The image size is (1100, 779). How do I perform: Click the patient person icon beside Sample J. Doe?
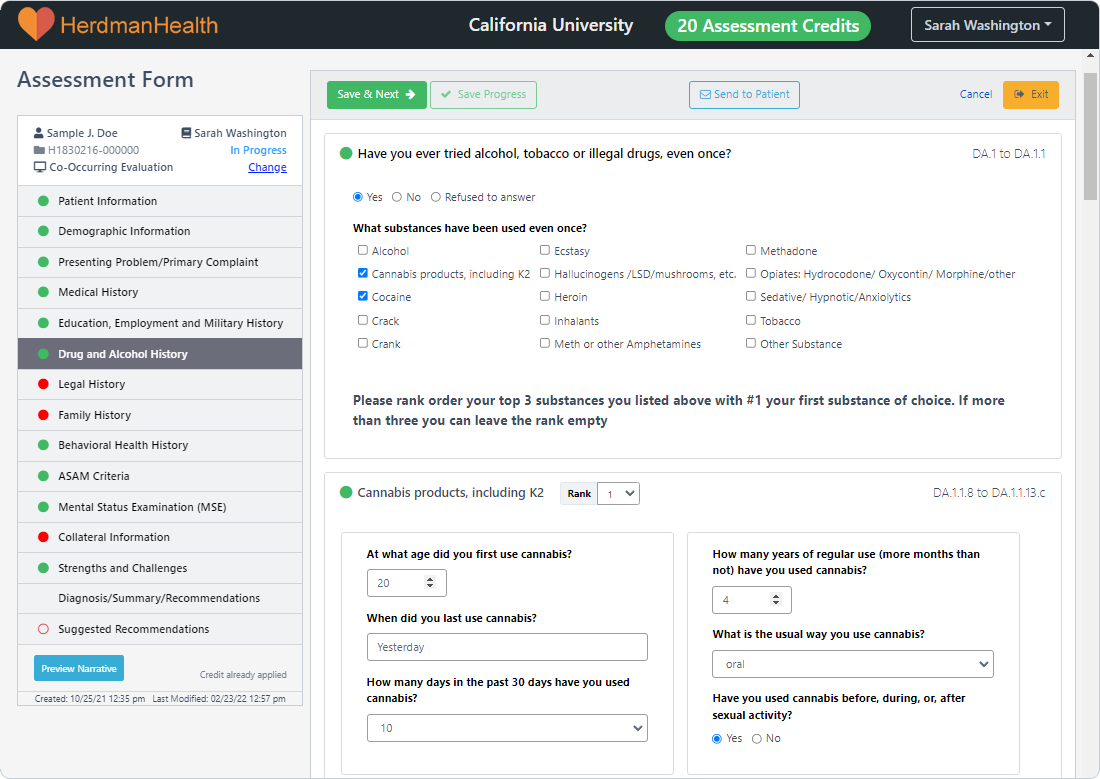coord(39,133)
